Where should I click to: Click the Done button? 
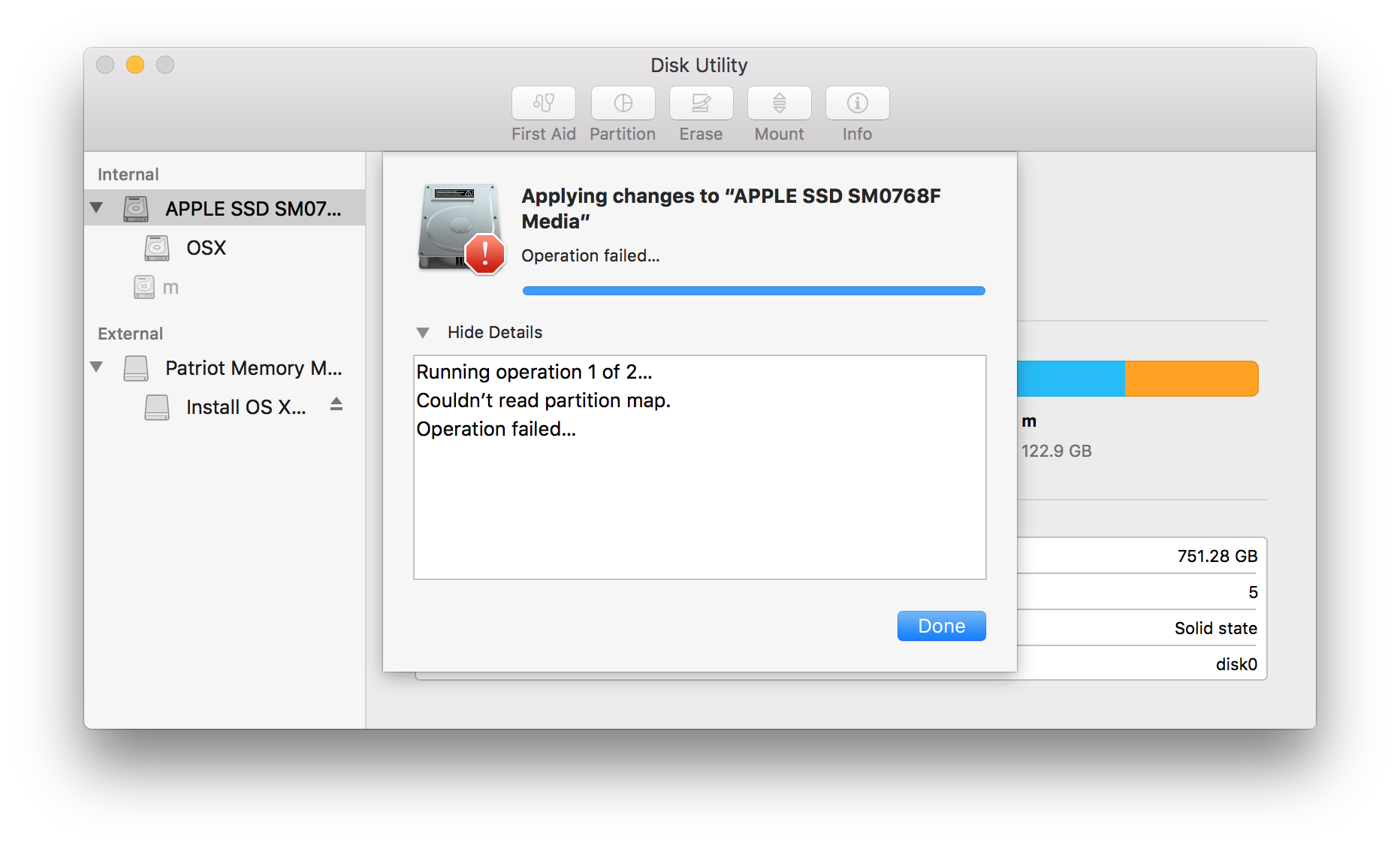coord(941,626)
